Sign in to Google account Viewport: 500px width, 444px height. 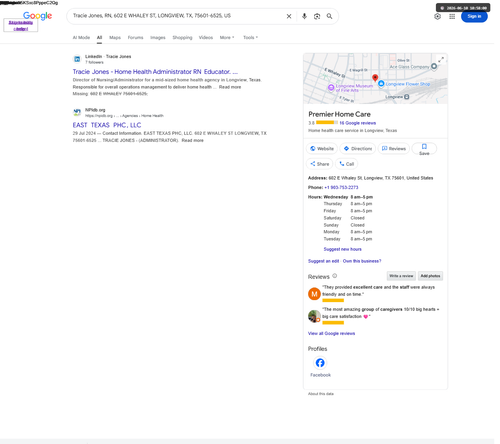coord(474,16)
